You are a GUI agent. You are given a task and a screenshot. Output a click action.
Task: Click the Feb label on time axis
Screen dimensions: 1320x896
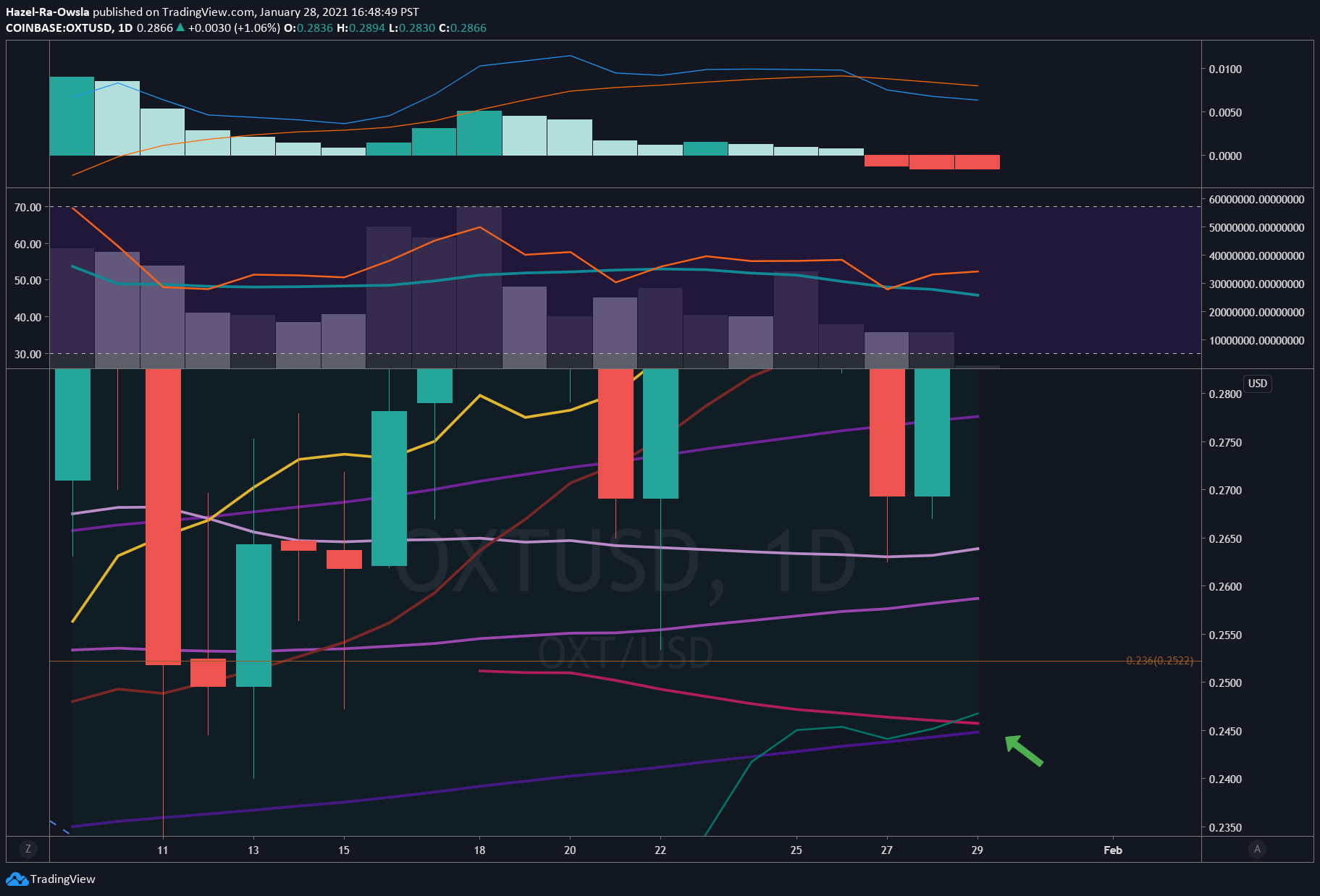pyautogui.click(x=1113, y=850)
